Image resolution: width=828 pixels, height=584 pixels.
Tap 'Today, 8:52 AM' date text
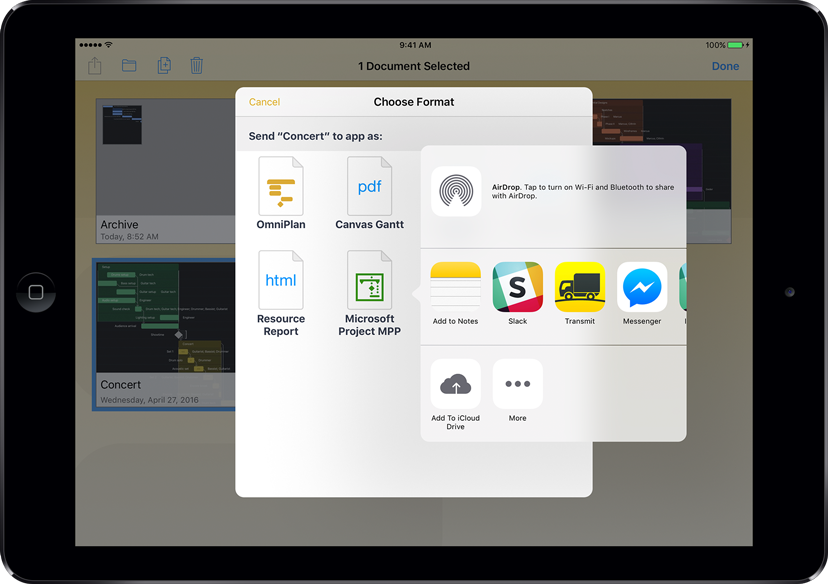tap(129, 237)
